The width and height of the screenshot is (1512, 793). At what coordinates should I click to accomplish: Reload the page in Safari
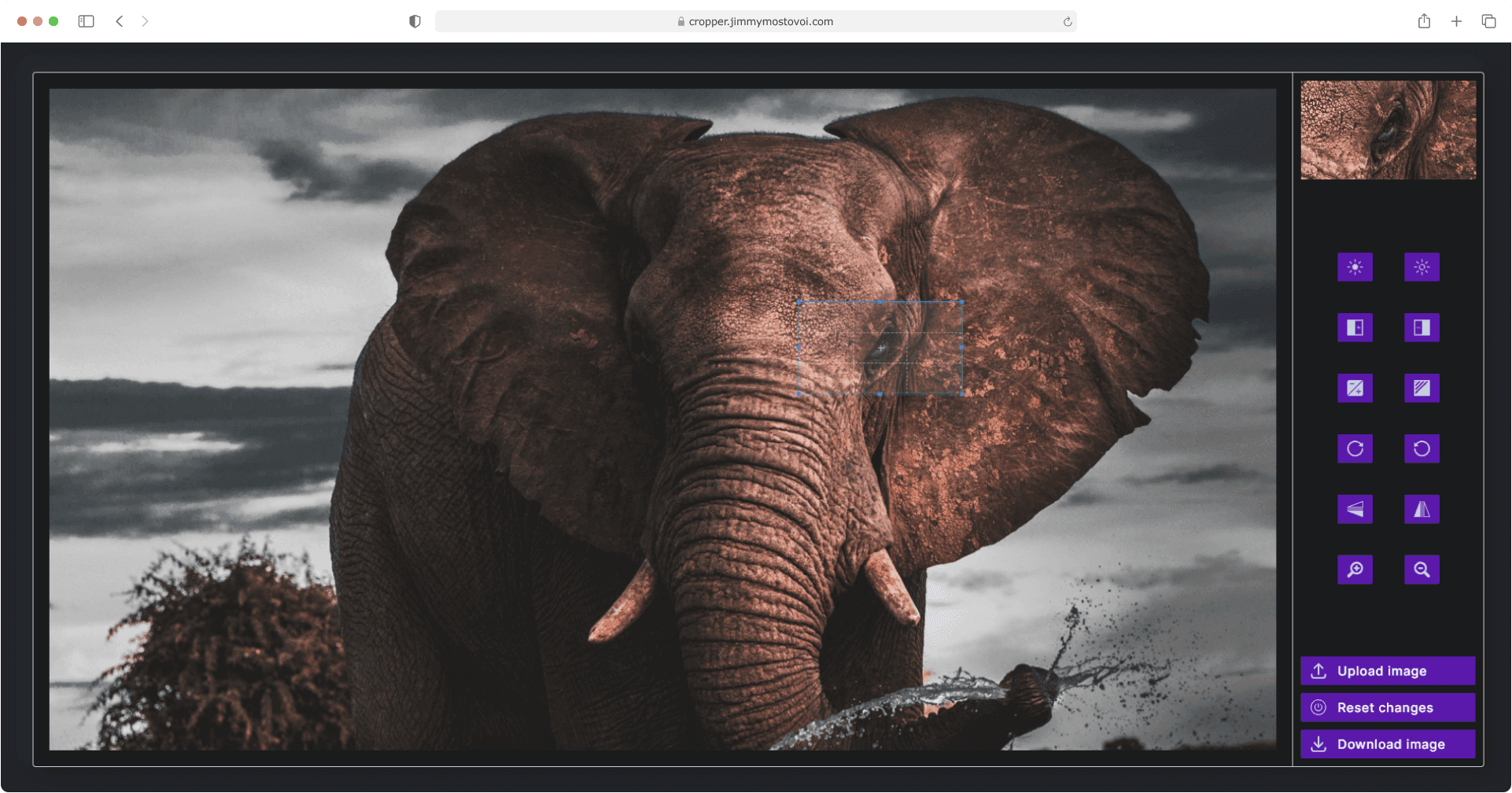(x=1068, y=21)
